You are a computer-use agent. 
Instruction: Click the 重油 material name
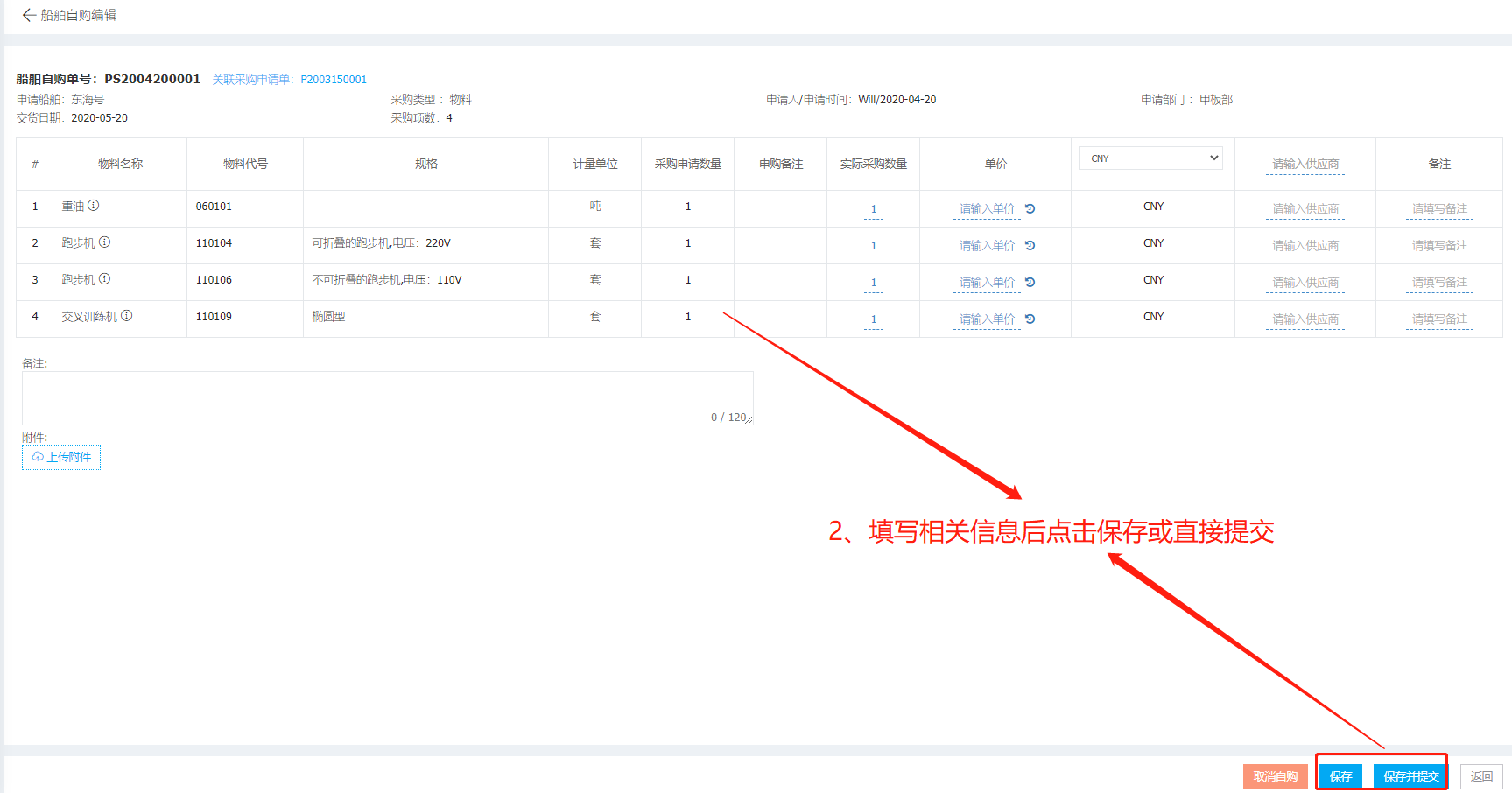point(73,207)
